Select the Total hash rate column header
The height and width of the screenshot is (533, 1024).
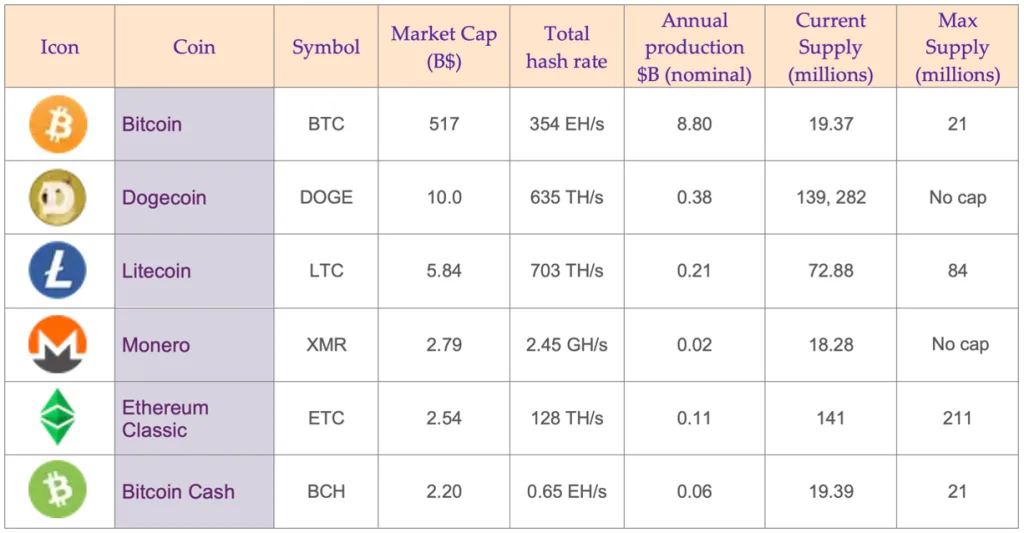(566, 47)
